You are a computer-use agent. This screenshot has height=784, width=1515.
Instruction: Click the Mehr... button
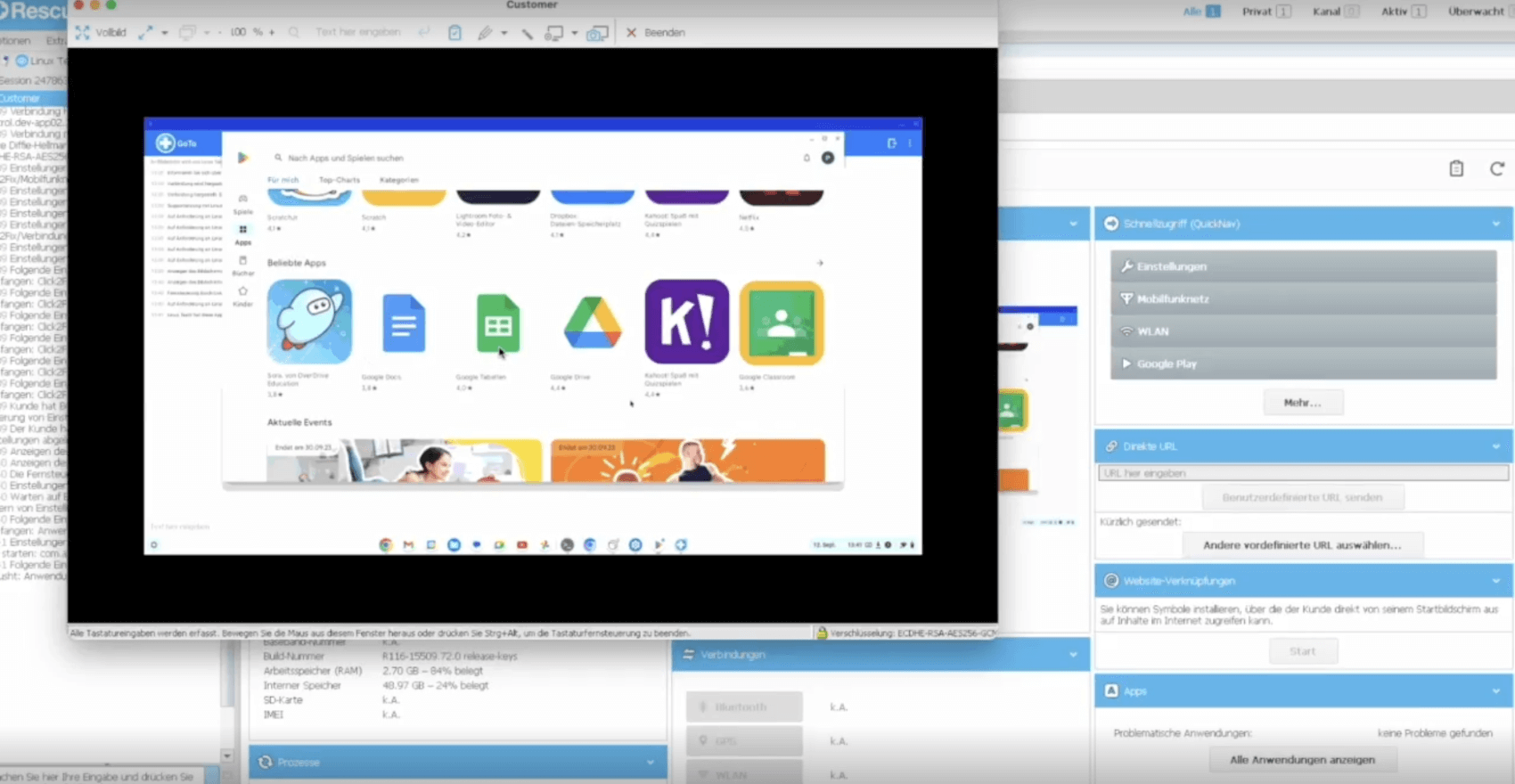1302,403
